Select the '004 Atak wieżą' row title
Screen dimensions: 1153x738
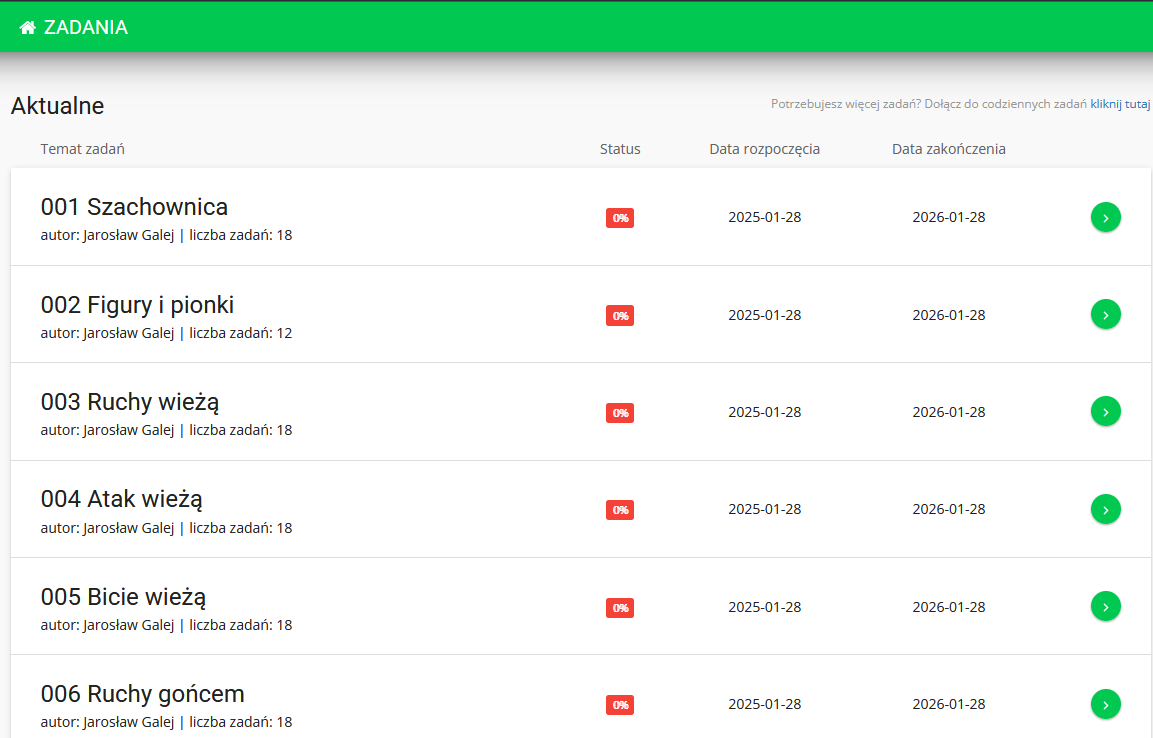pos(121,499)
